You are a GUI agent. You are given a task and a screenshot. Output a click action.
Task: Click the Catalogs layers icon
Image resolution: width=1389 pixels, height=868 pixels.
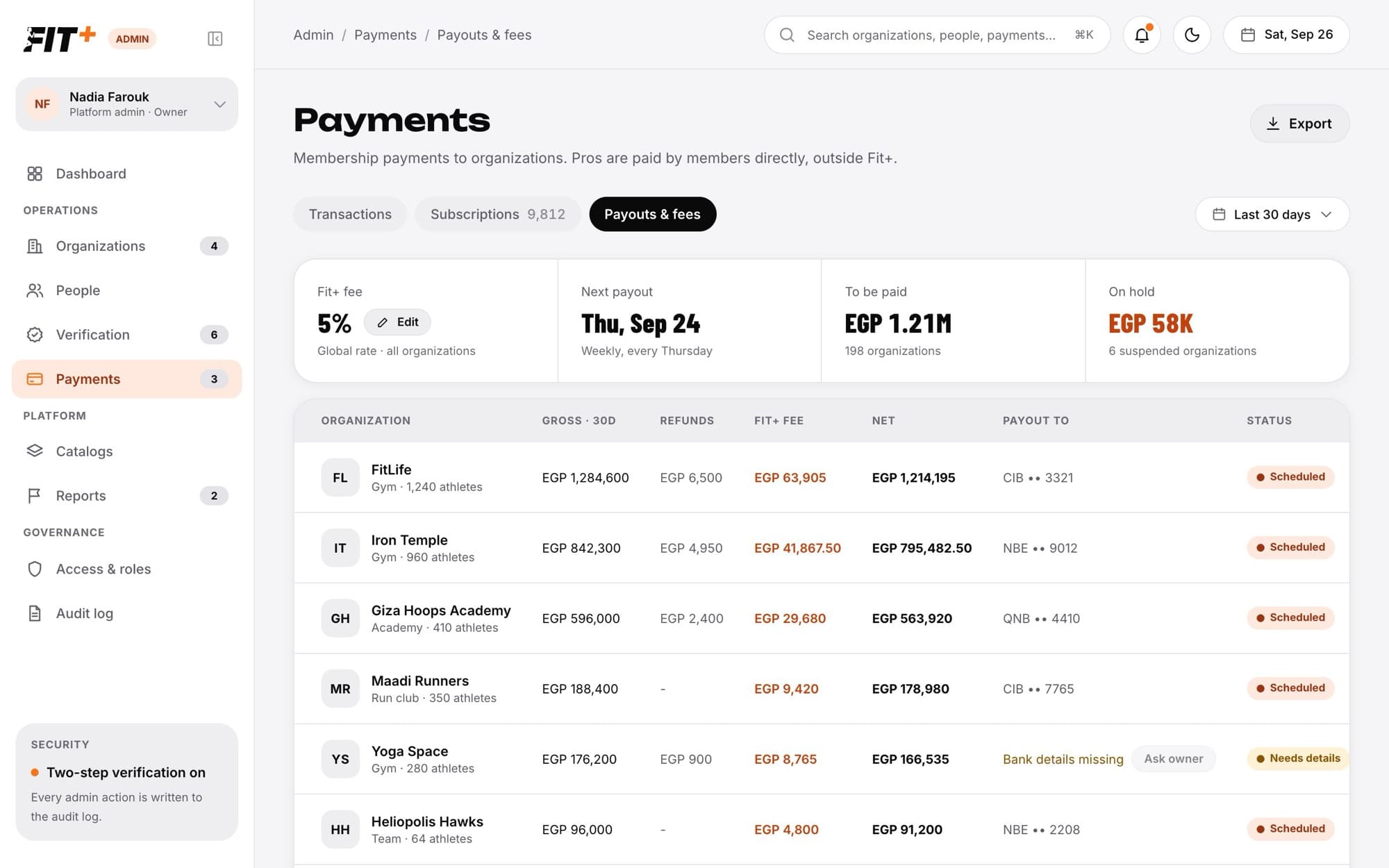35,451
